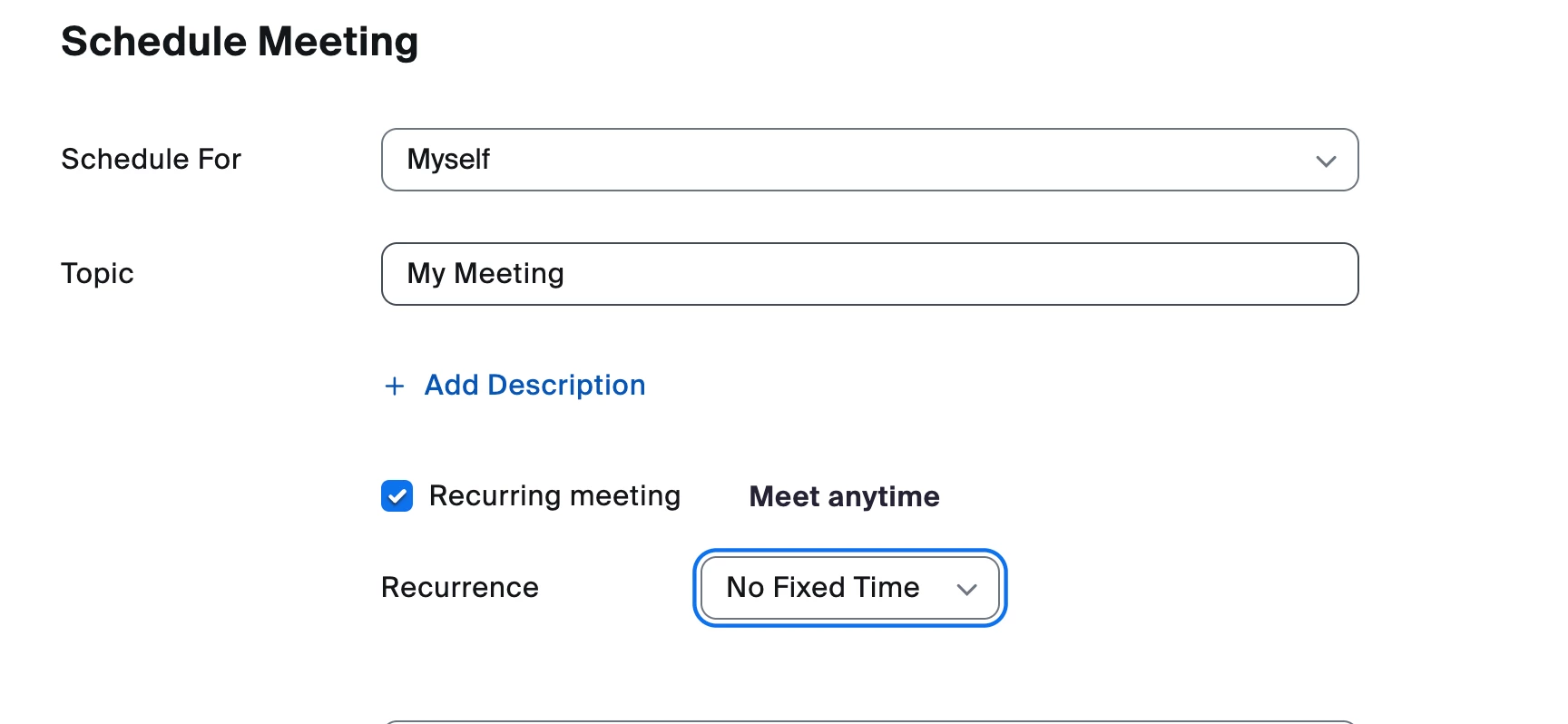Viewport: 1568px width, 724px height.
Task: Open the Add Description link
Action: (534, 386)
